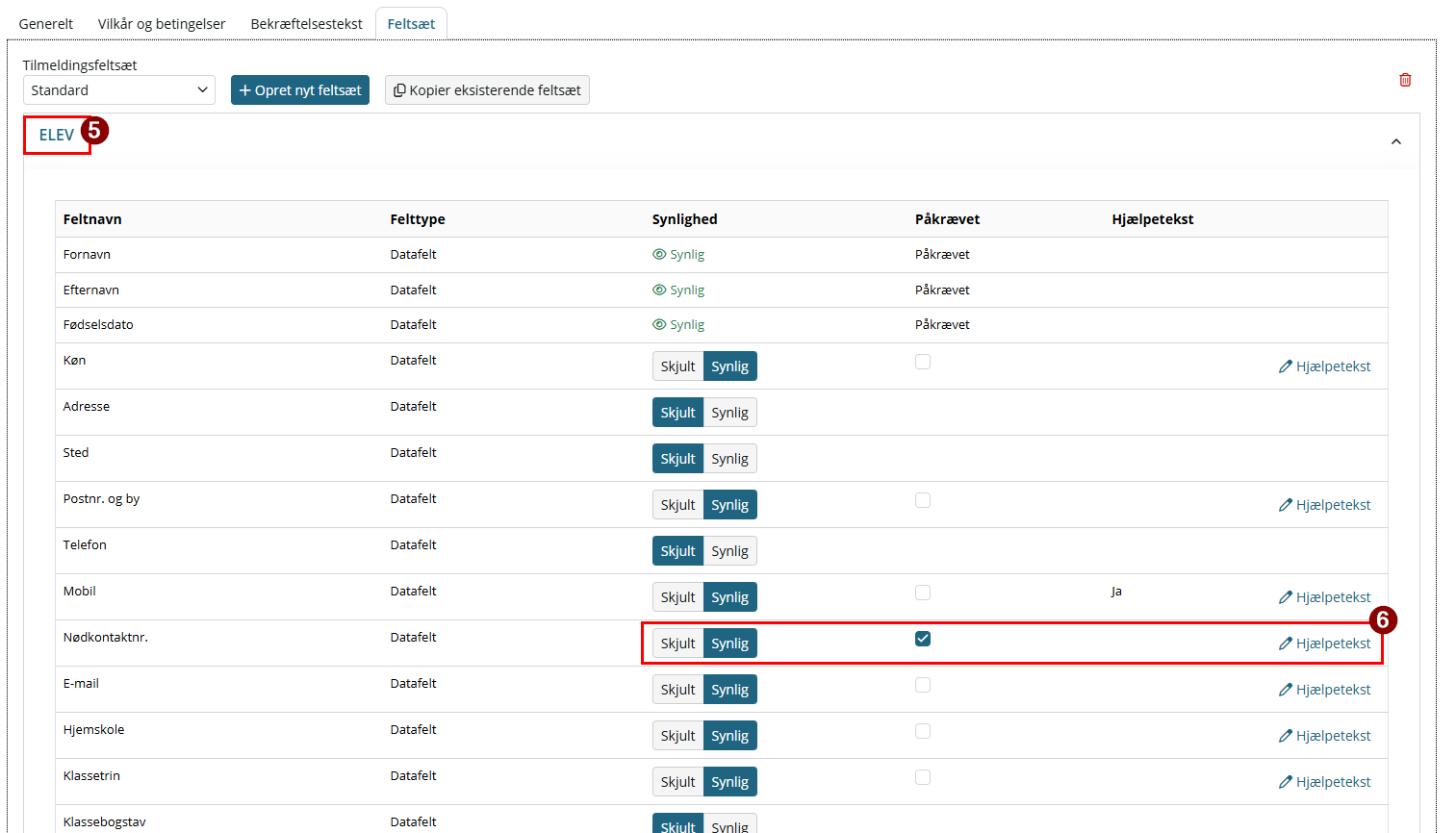Click the ELEV section header
Viewport: 1456px width, 833px height.
click(x=57, y=135)
